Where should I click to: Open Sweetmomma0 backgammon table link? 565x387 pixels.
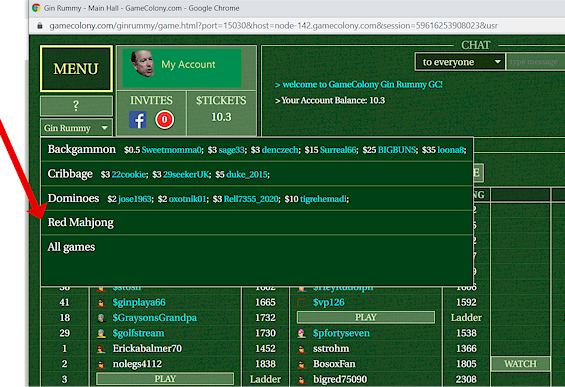click(173, 150)
